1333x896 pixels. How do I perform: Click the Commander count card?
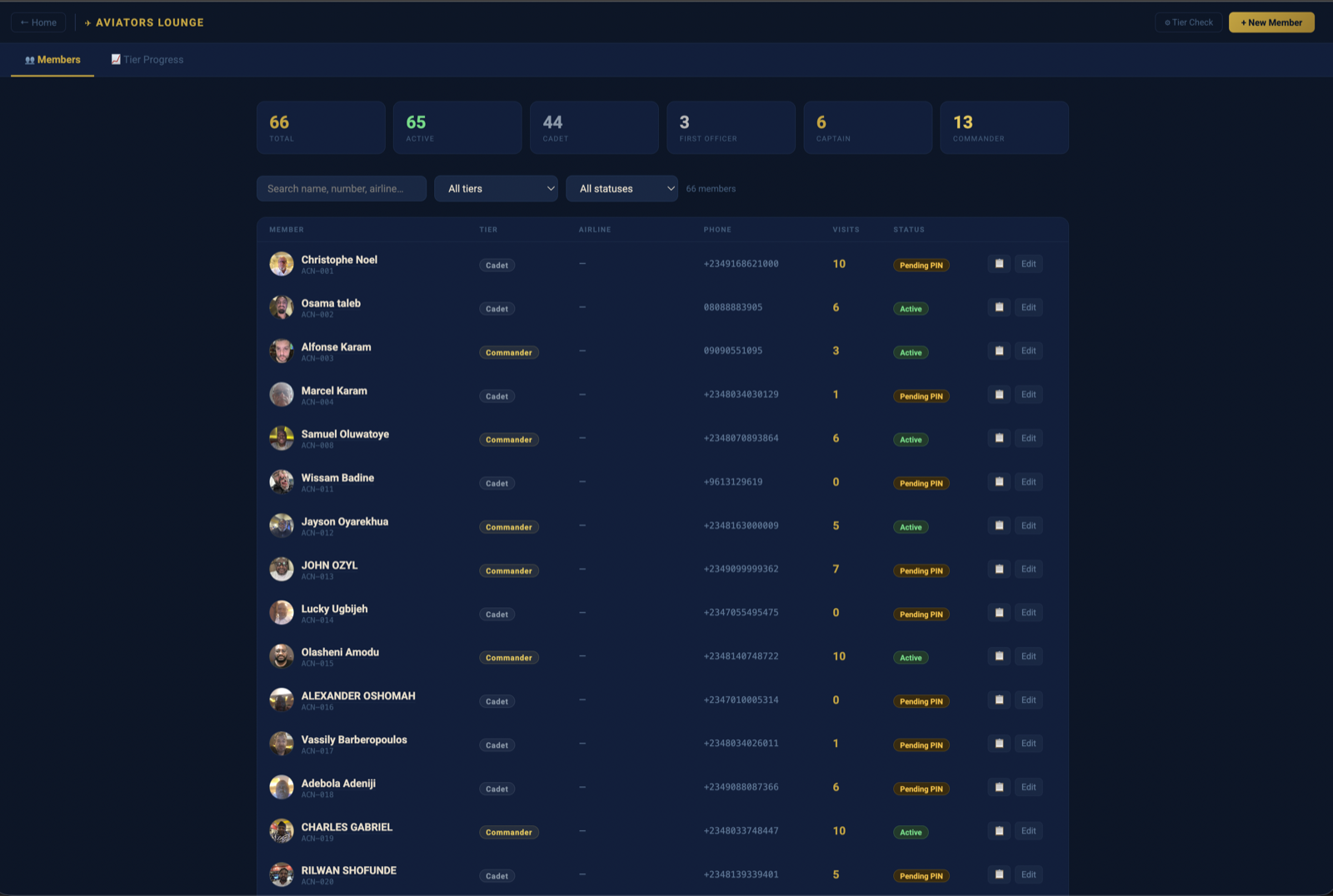(1005, 127)
